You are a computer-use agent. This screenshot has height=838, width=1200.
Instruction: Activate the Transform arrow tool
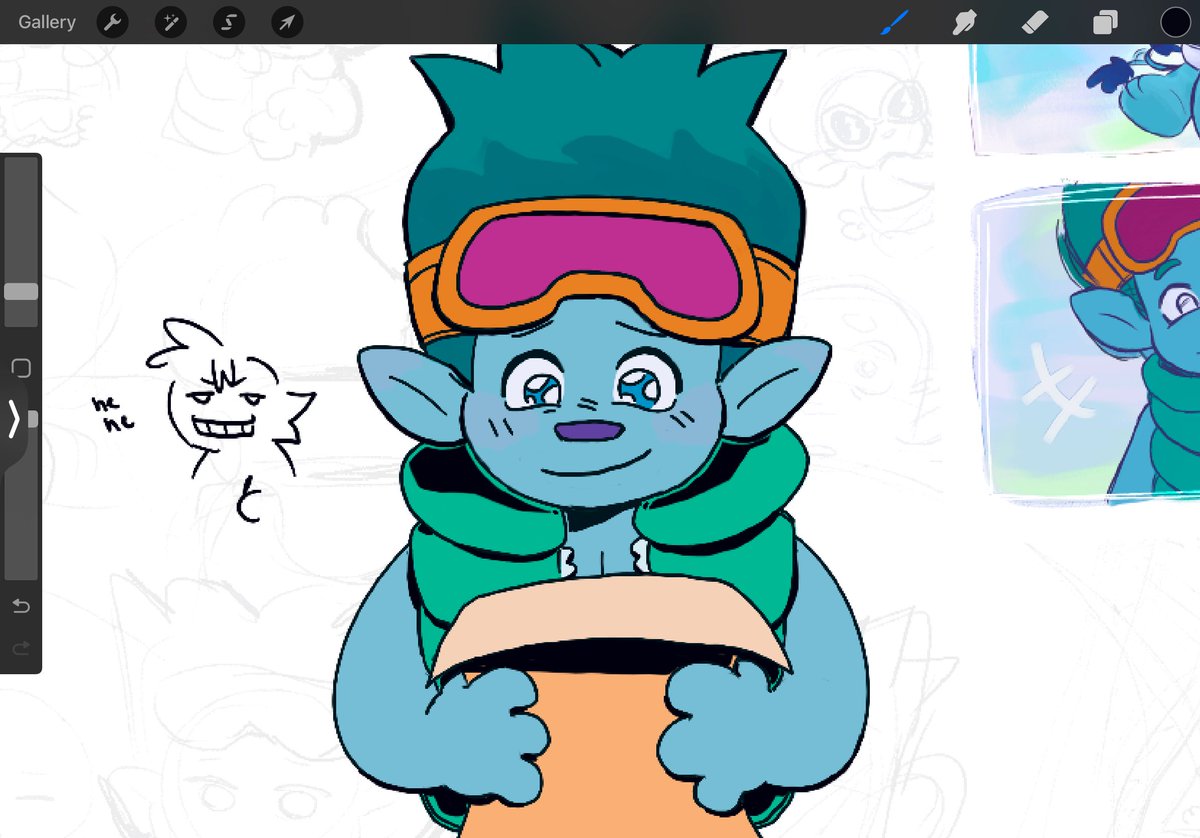point(288,22)
